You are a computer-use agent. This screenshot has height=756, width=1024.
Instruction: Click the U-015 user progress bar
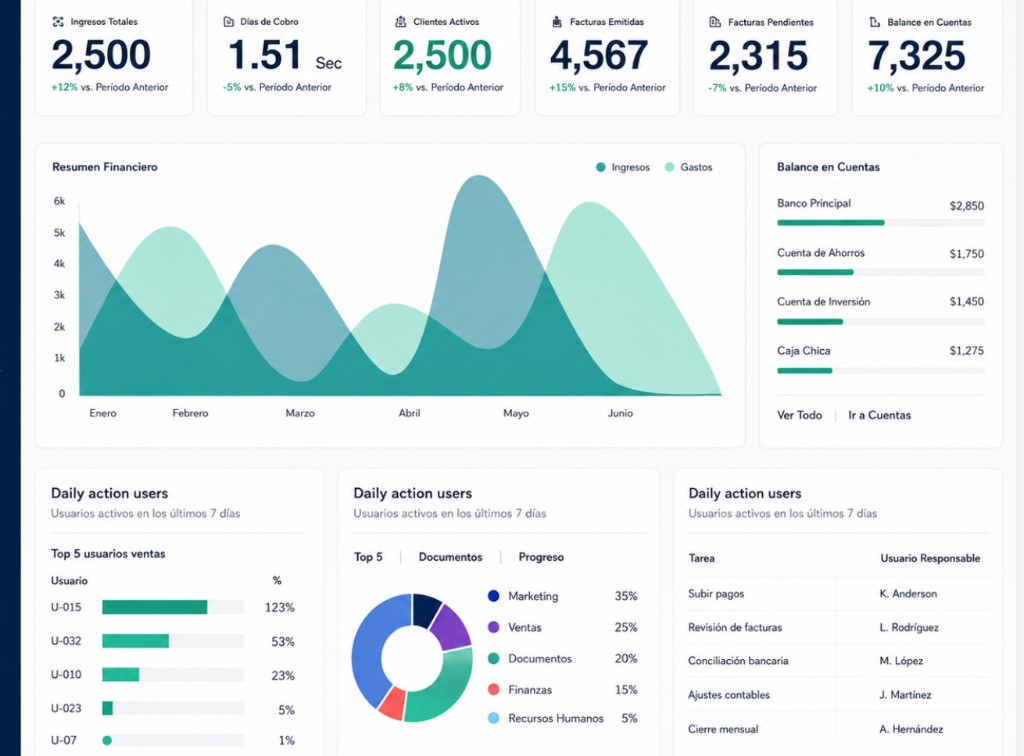[173, 607]
